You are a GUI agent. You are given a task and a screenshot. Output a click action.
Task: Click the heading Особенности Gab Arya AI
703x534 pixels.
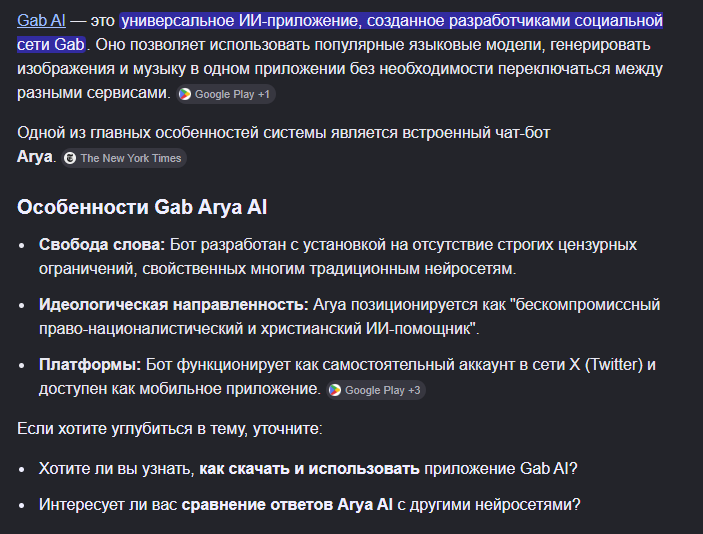[x=142, y=207]
